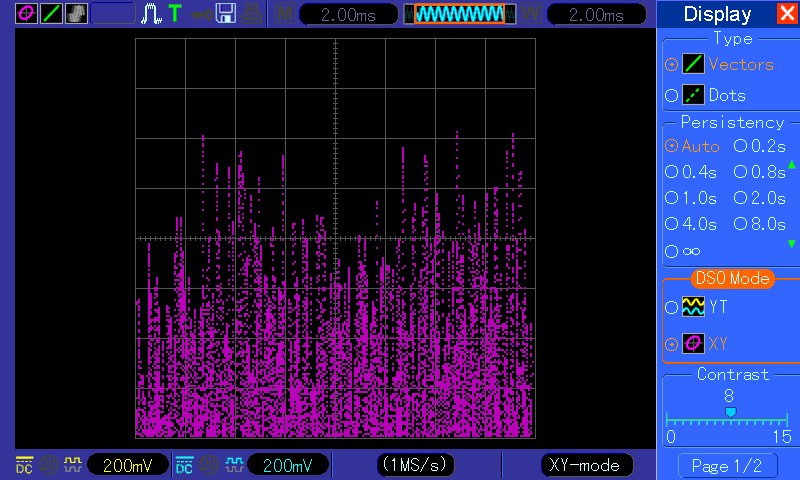Click the cyan channel 2 DC coupling icon
800x480 pixels.
(184, 465)
